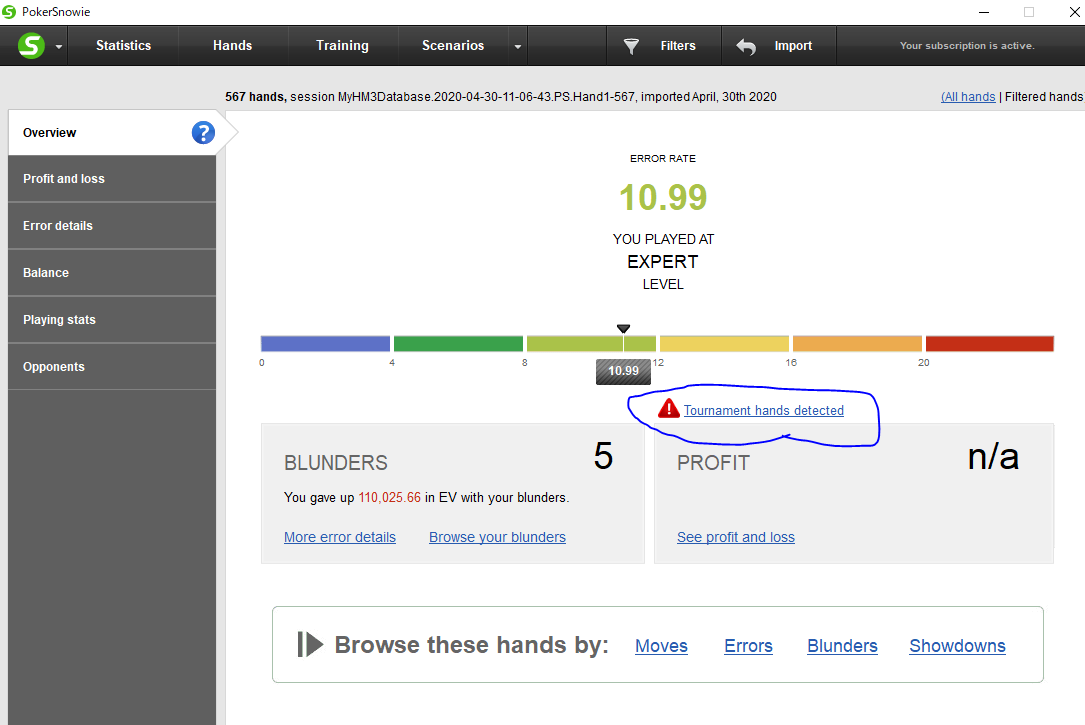Open the Playing stats section

click(x=112, y=320)
